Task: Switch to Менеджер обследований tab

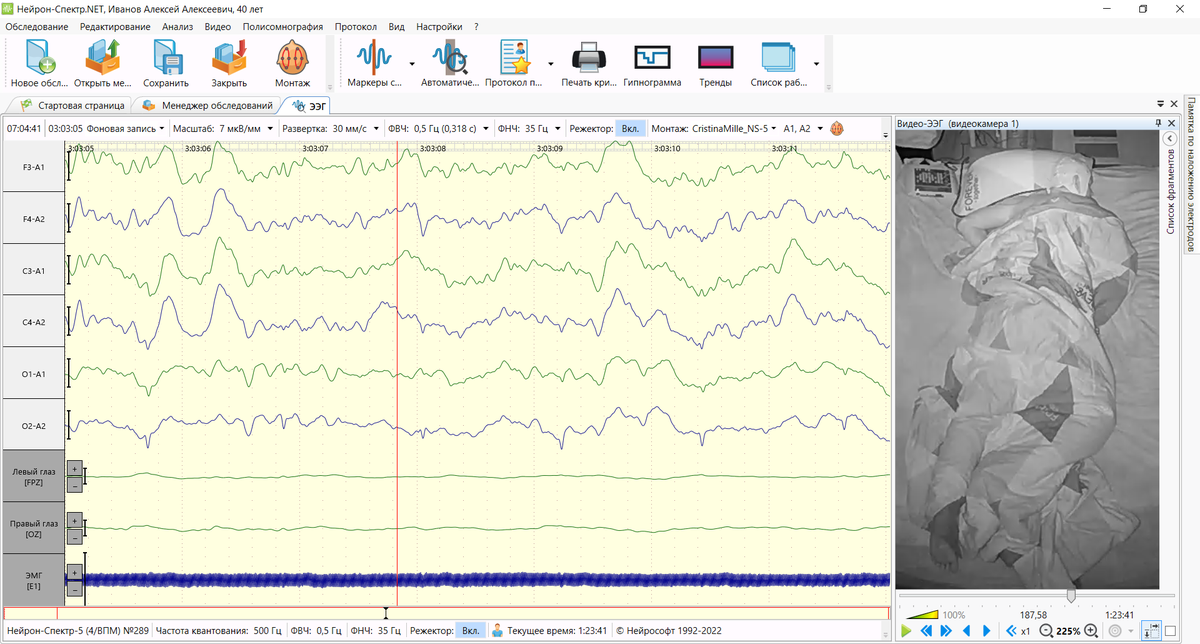Action: point(215,105)
